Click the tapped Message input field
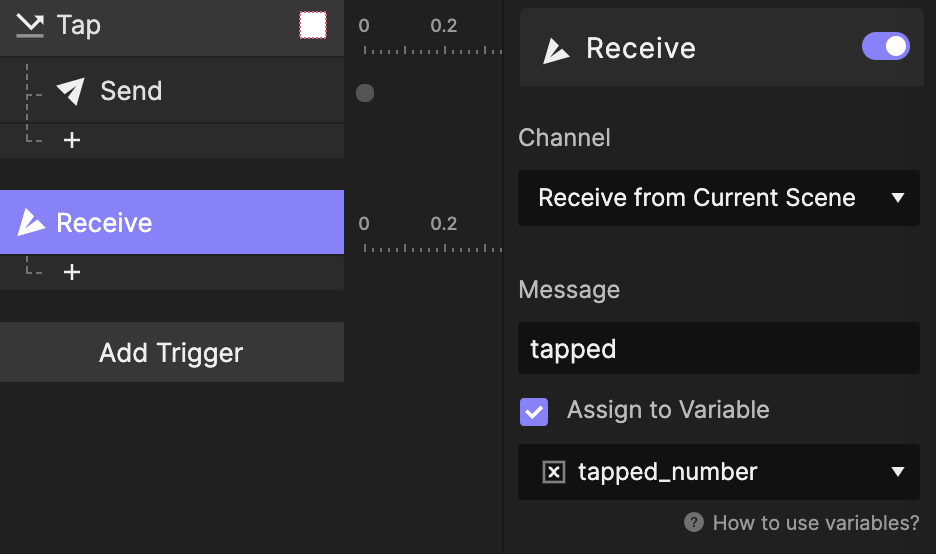 point(719,349)
